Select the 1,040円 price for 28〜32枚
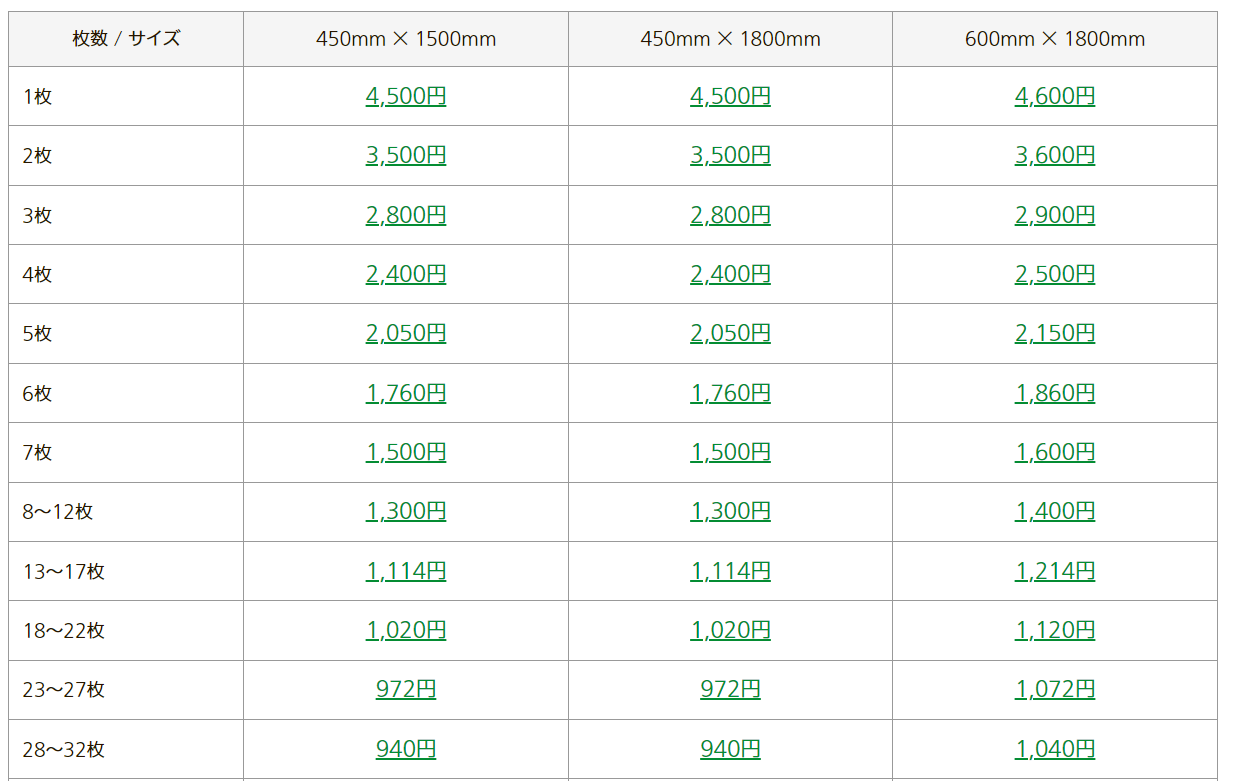Viewport: 1233px width, 781px height. [1055, 749]
